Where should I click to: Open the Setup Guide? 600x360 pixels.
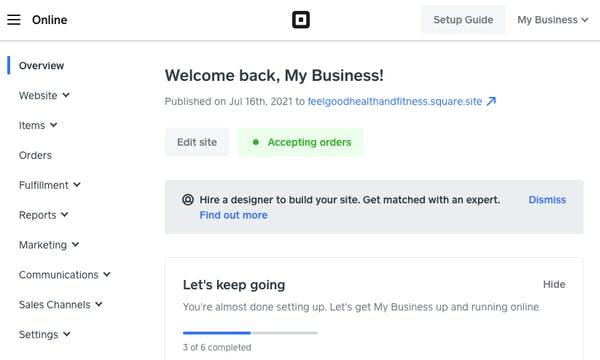463,20
